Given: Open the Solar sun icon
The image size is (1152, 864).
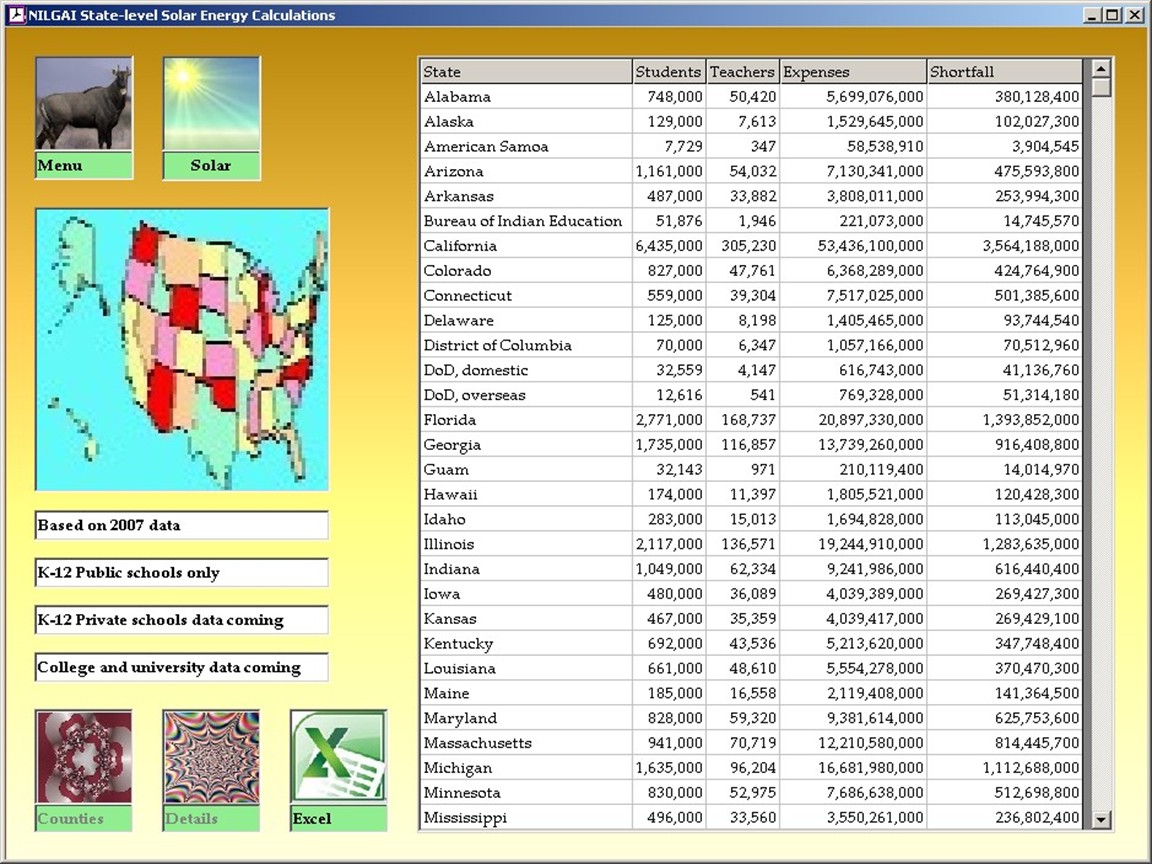Looking at the screenshot, I should click(211, 104).
